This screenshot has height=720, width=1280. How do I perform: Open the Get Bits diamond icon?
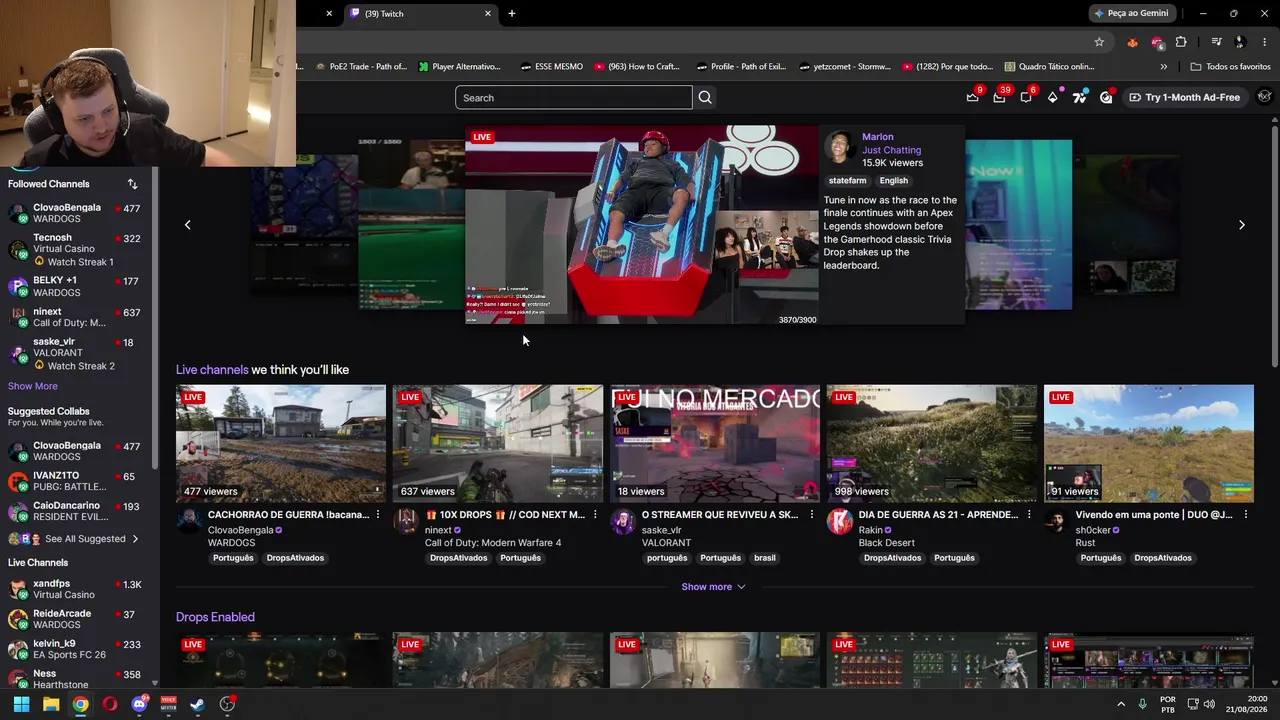click(x=1053, y=97)
